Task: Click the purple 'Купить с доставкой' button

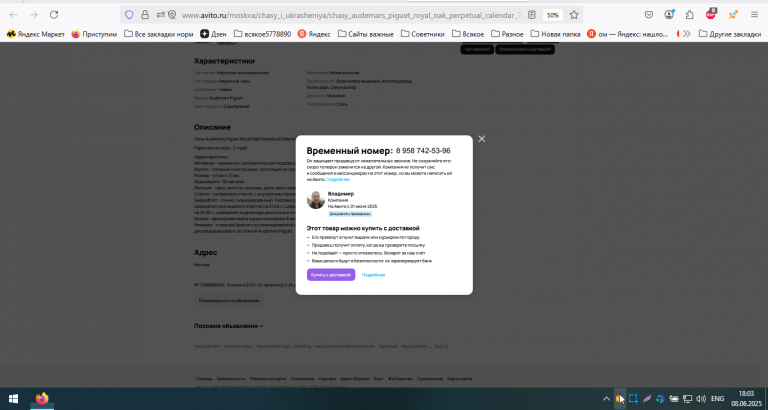Action: click(x=331, y=275)
